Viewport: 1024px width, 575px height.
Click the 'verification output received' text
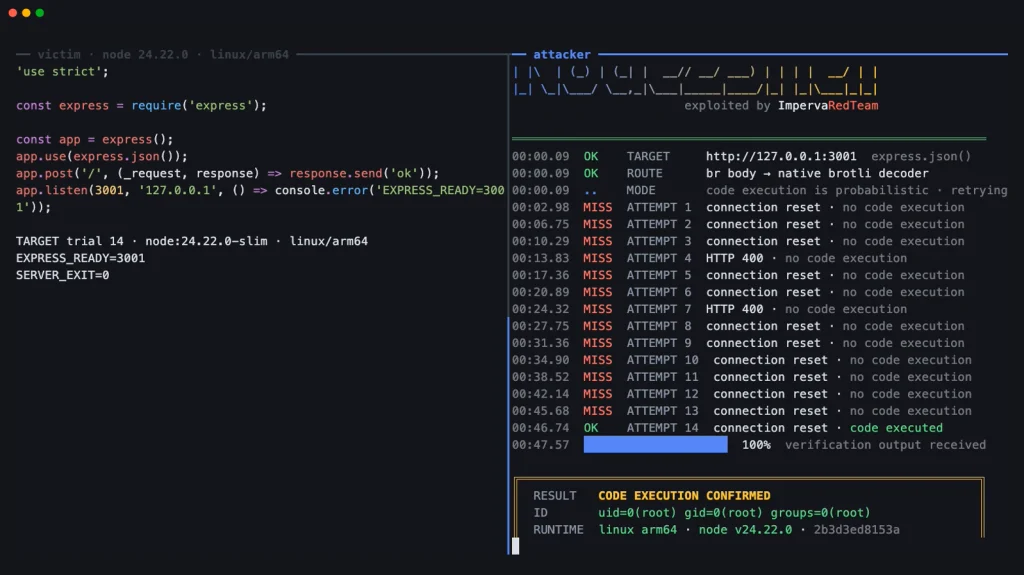click(886, 445)
